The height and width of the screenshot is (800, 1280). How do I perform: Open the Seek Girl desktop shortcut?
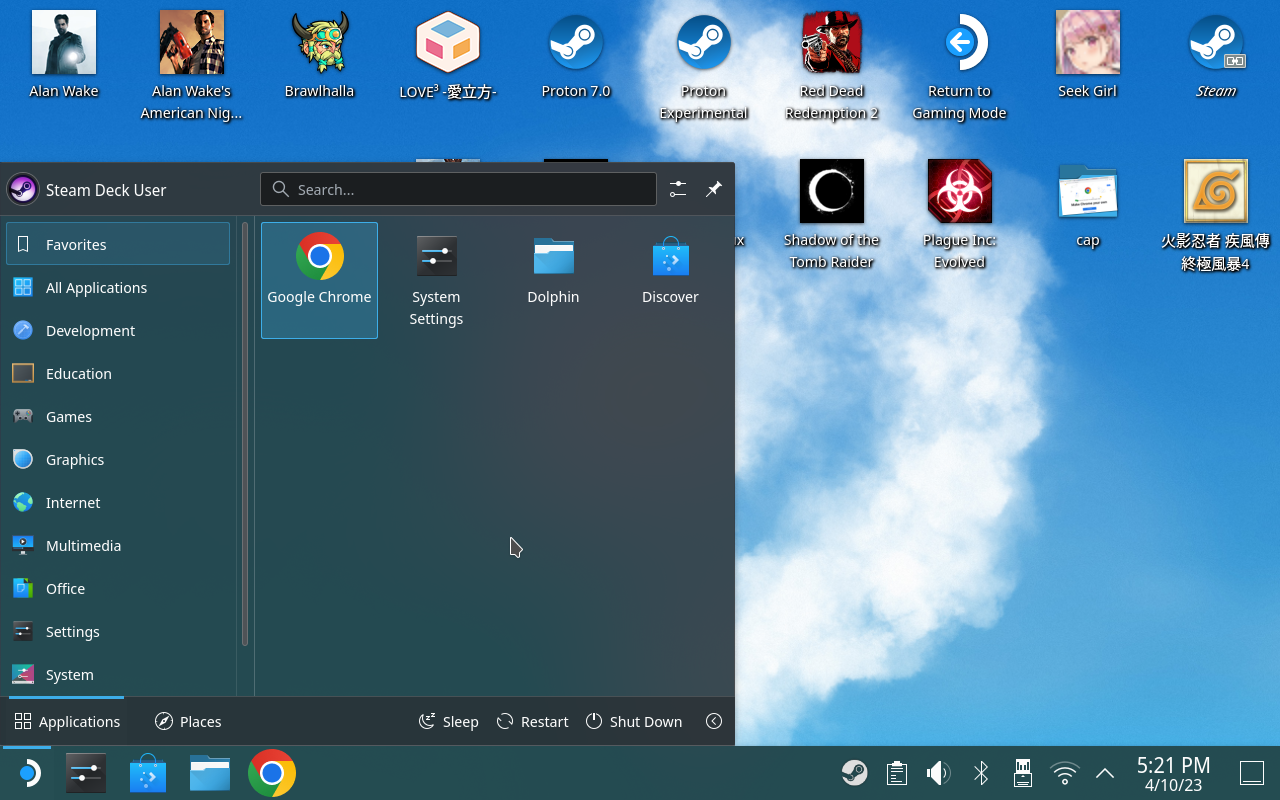[x=1088, y=56]
